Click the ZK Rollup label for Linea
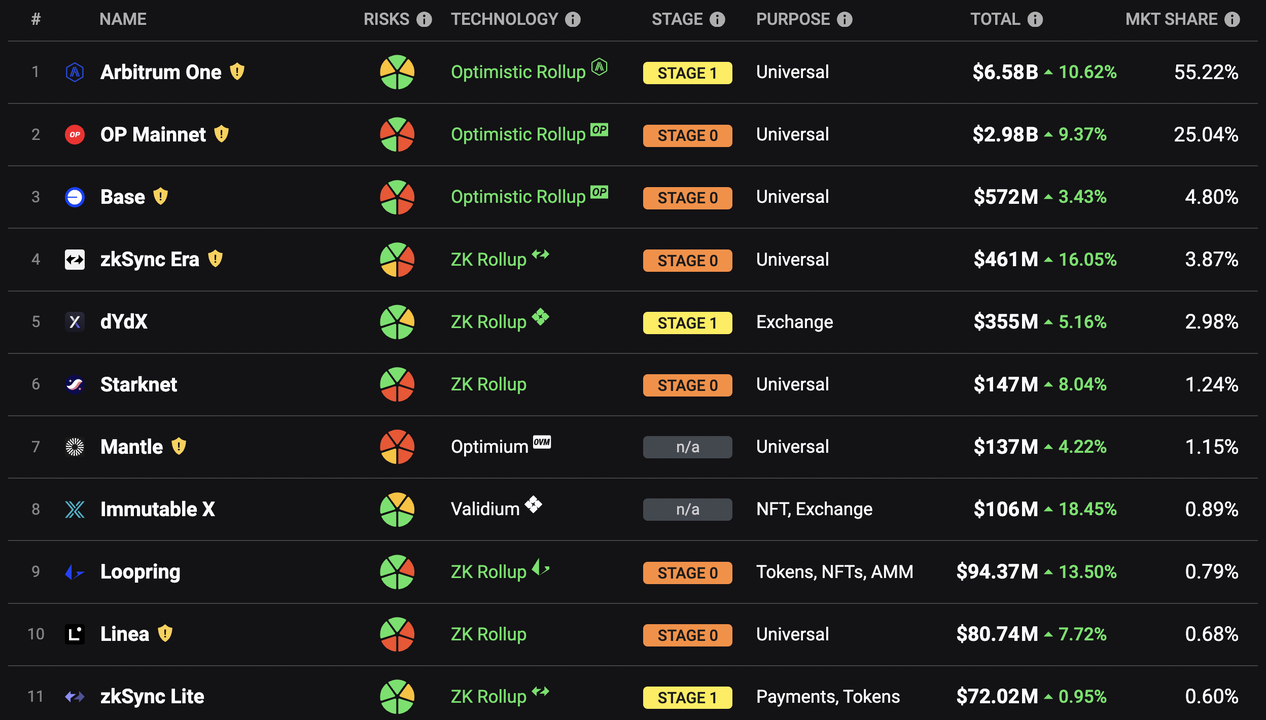 (x=488, y=634)
